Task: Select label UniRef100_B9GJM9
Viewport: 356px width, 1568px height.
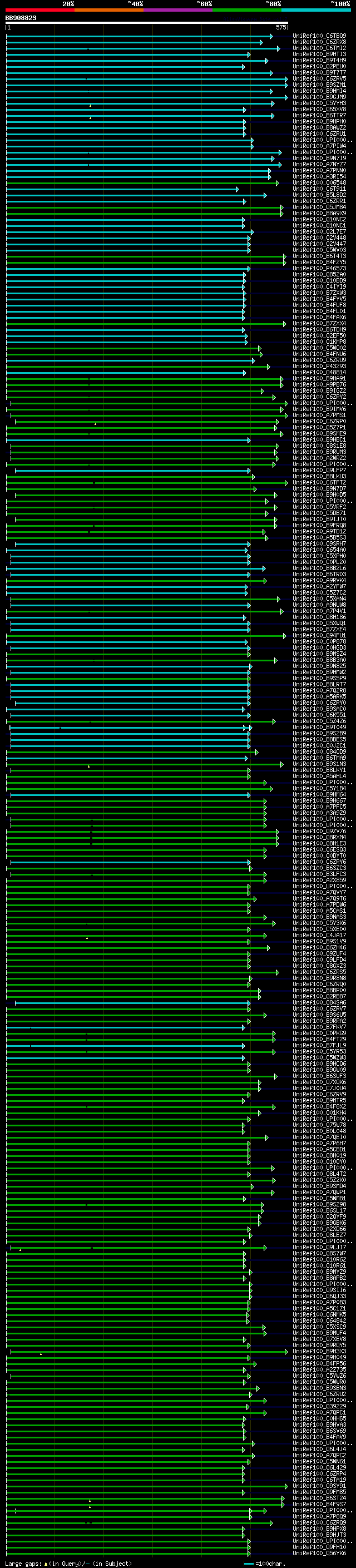Action: coord(319,97)
